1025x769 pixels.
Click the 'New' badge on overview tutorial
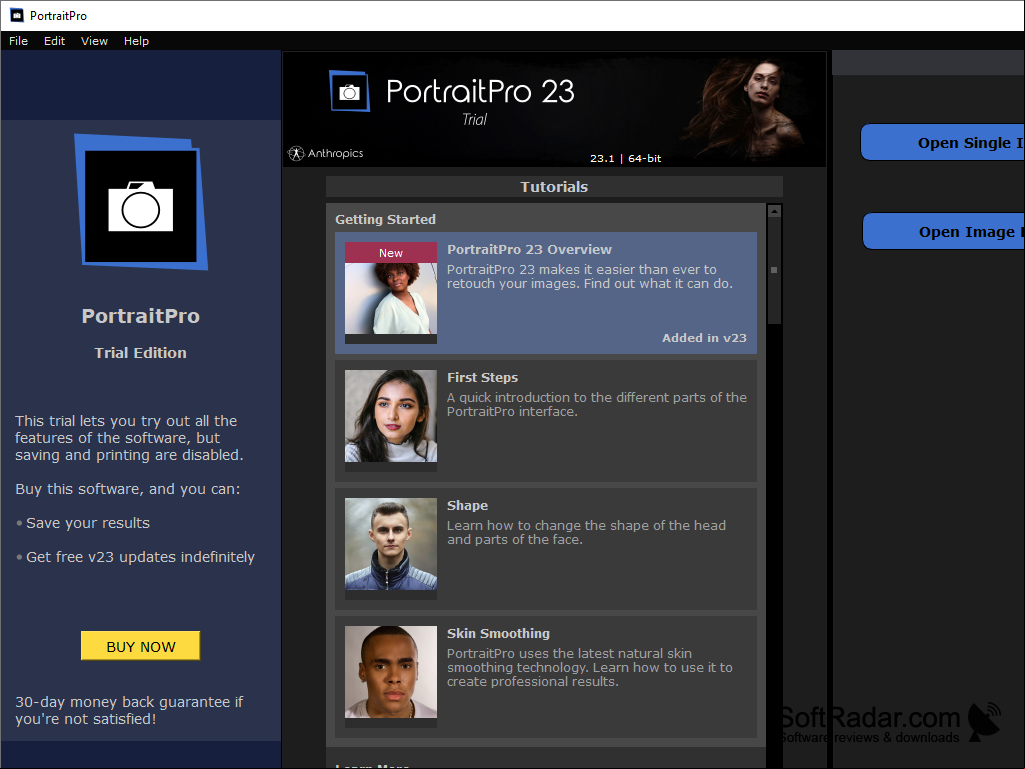point(391,252)
